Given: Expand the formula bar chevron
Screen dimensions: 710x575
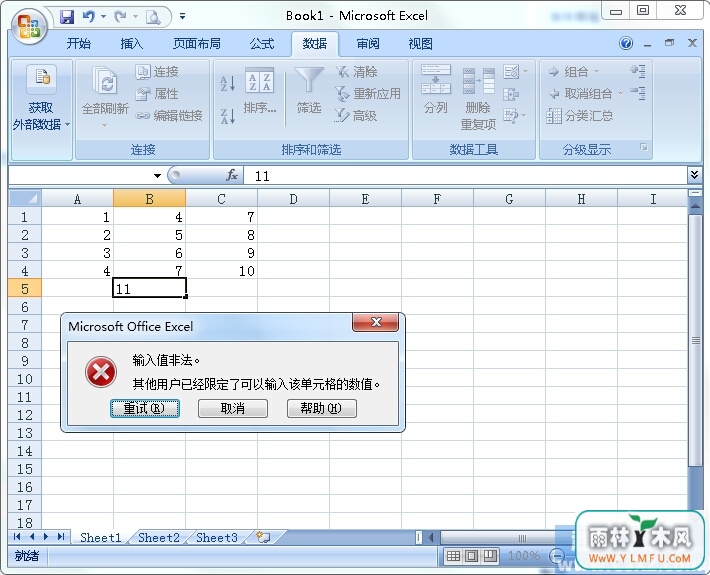Looking at the screenshot, I should pyautogui.click(x=695, y=175).
